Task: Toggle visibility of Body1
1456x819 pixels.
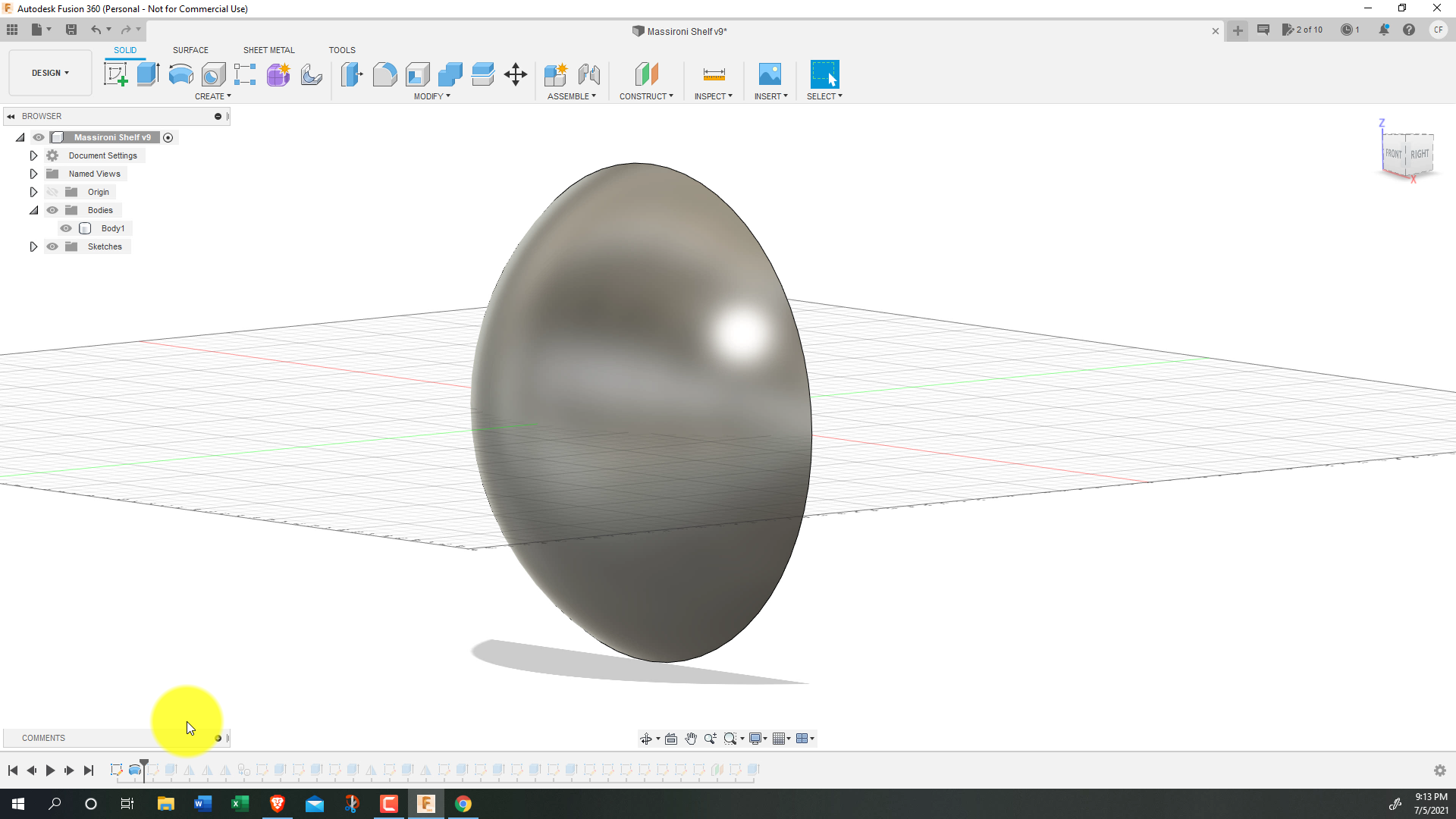Action: 66,228
